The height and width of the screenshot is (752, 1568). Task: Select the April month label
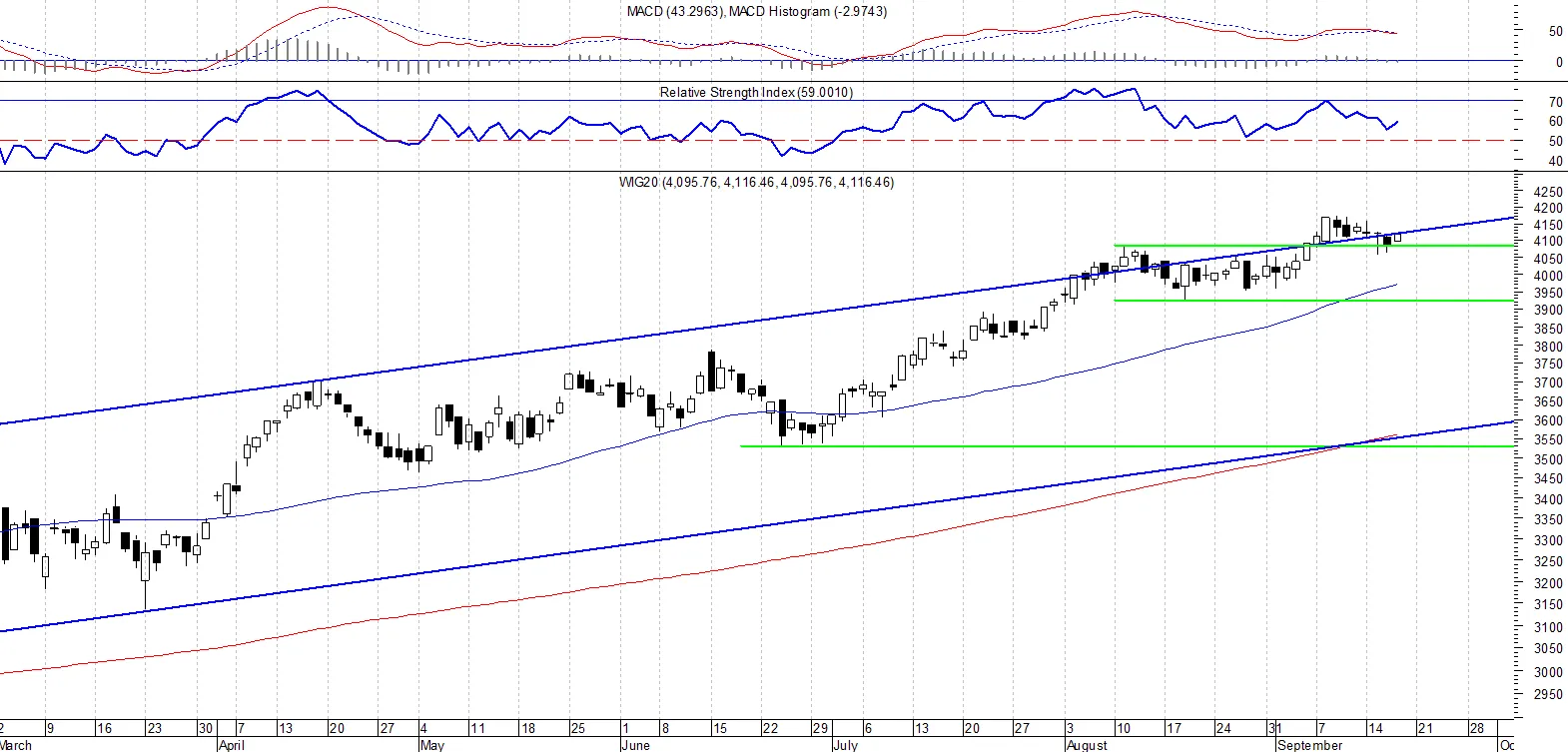pos(231,745)
